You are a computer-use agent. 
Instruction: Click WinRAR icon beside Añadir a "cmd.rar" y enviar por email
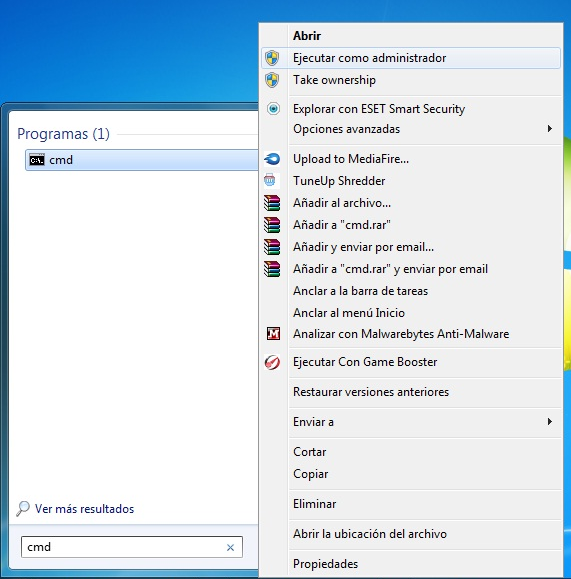pyautogui.click(x=272, y=269)
